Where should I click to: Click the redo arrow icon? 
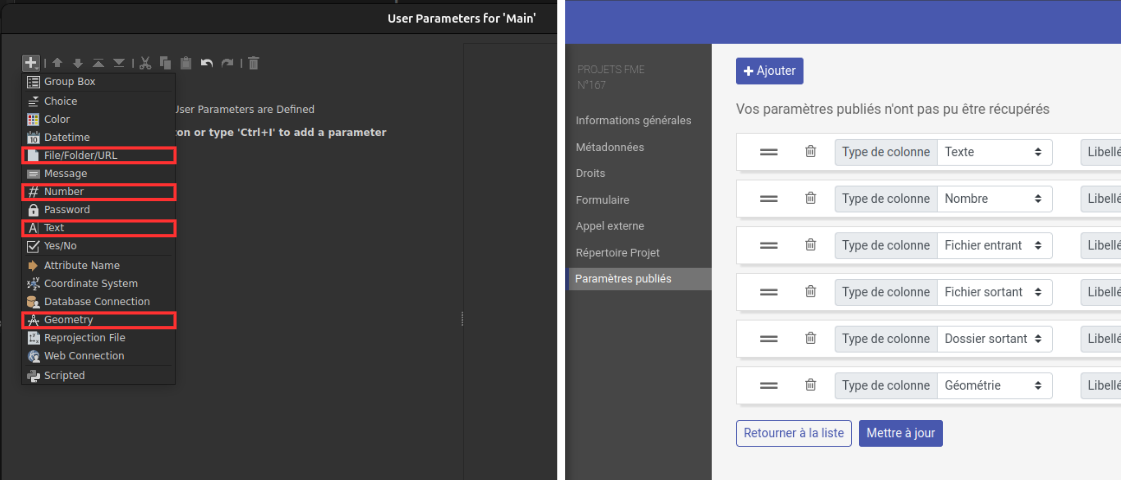click(x=227, y=63)
